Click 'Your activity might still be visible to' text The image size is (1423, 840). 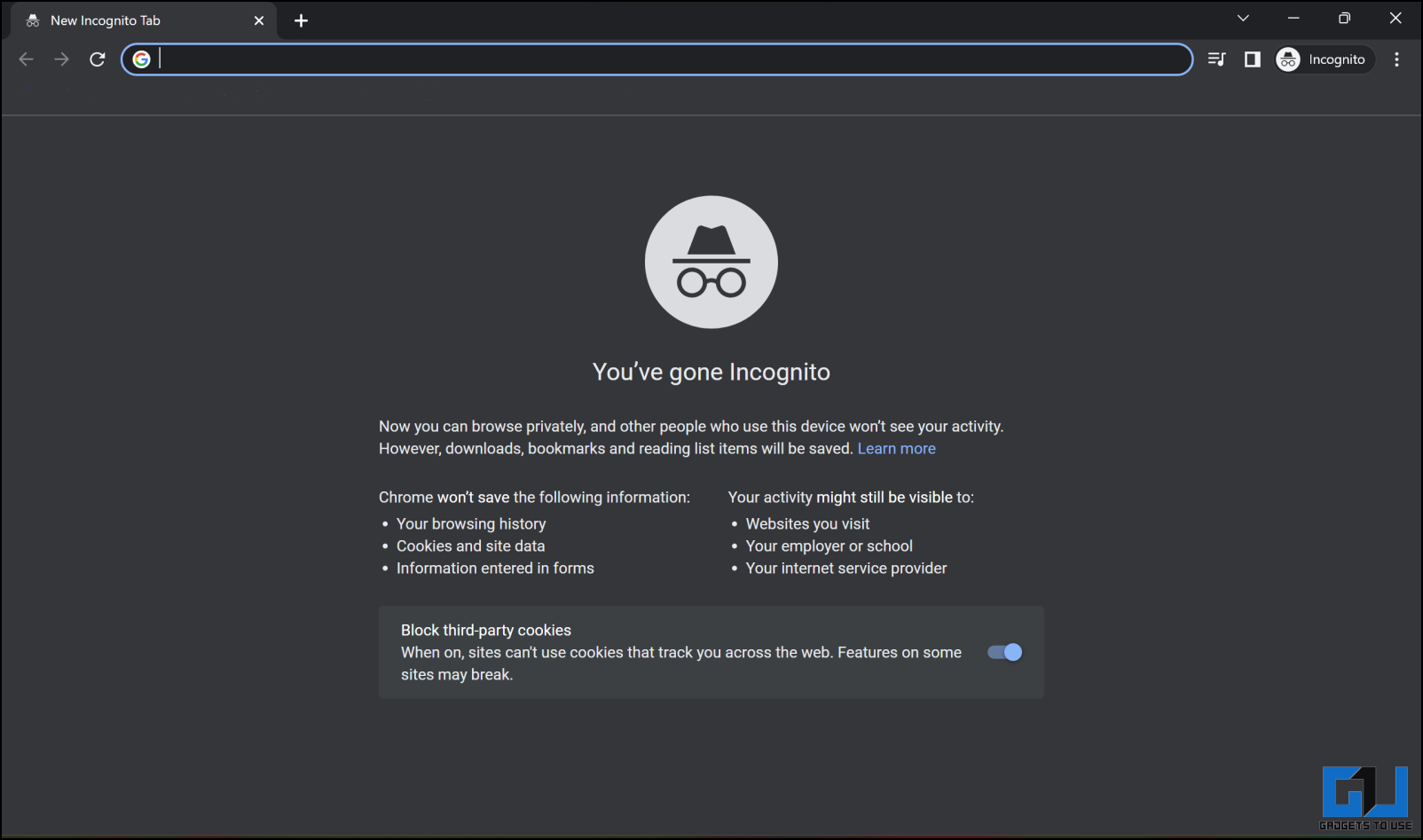coord(851,498)
